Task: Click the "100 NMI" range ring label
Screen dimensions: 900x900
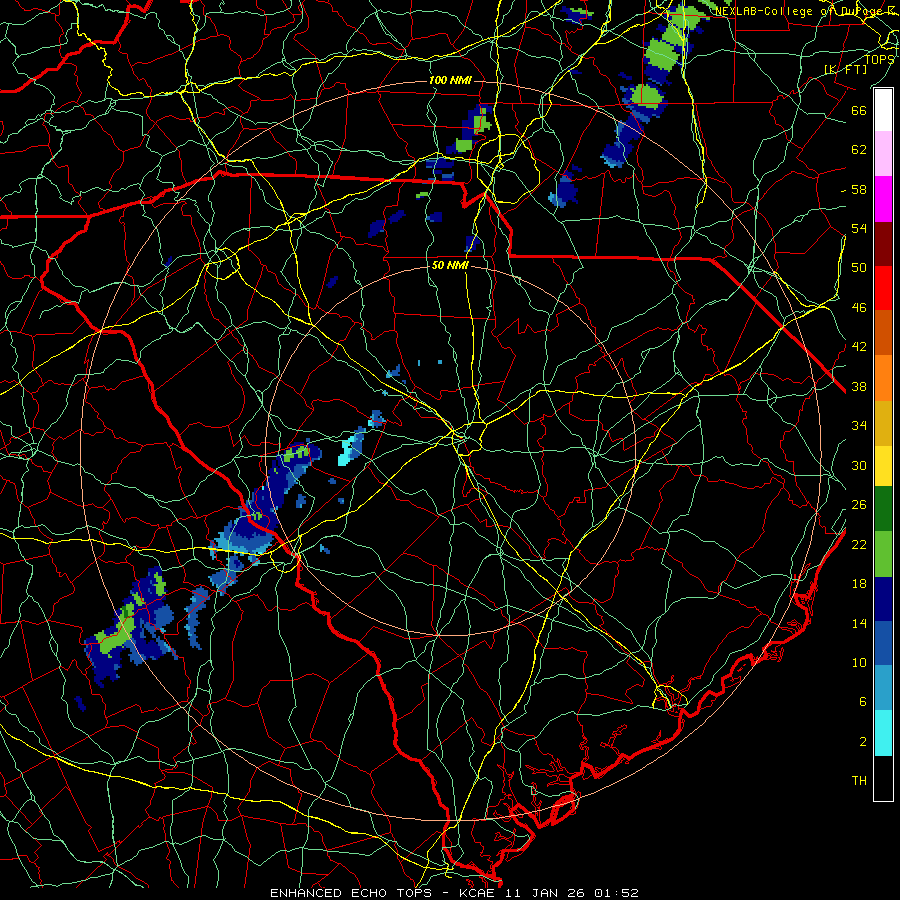Action: click(450, 80)
